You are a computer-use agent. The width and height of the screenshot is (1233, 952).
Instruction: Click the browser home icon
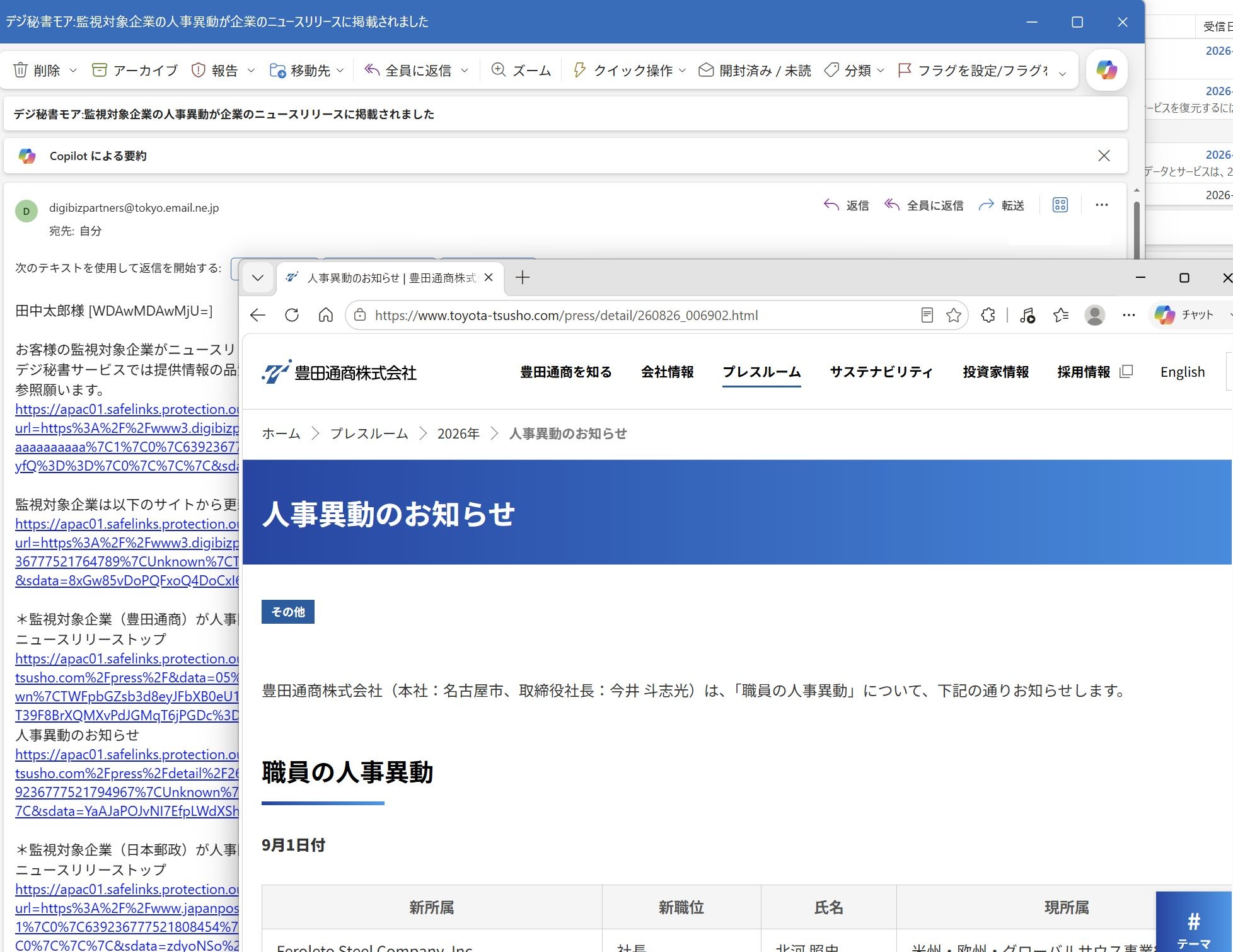click(326, 315)
